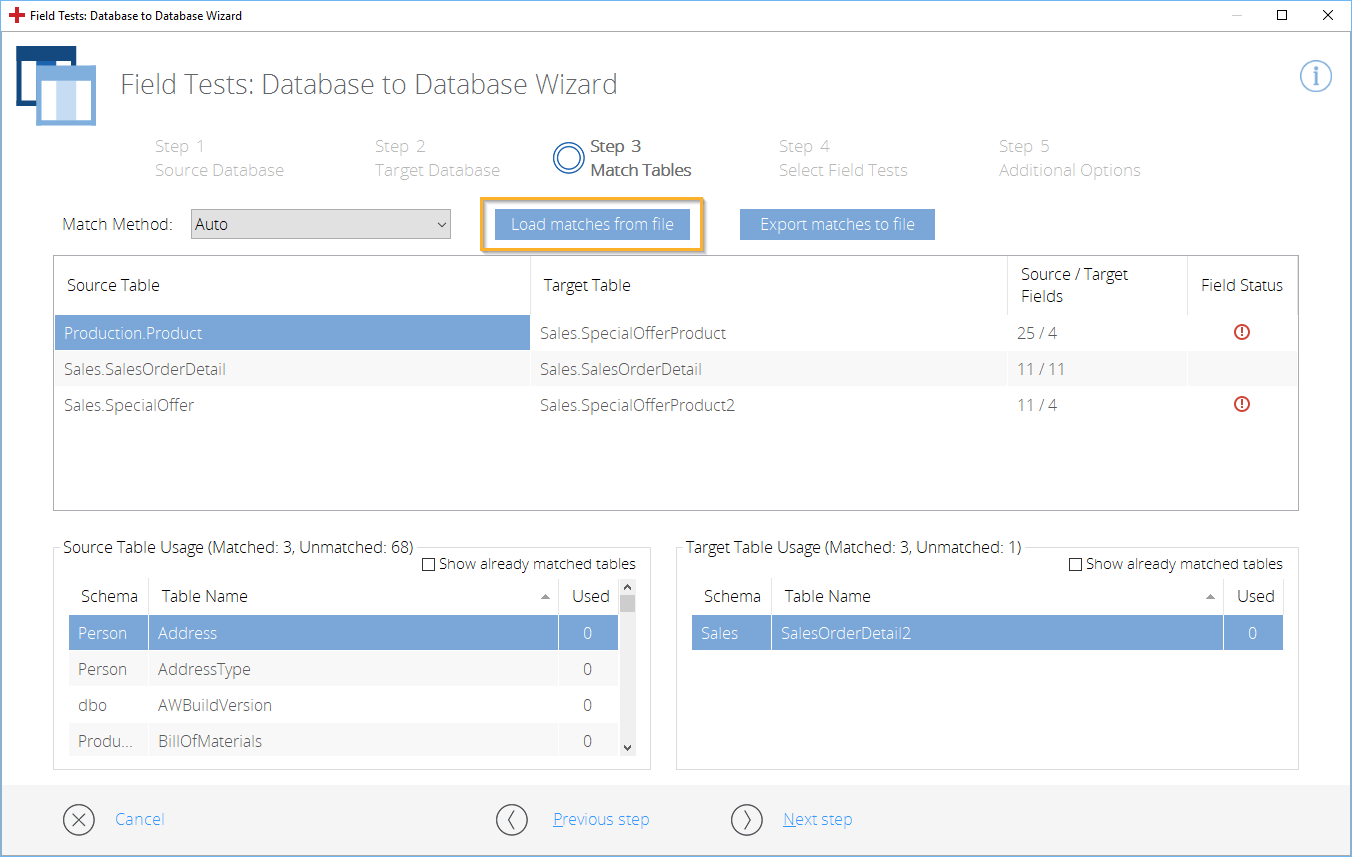Click the Previous step arrow icon
The image size is (1352, 857).
(511, 820)
